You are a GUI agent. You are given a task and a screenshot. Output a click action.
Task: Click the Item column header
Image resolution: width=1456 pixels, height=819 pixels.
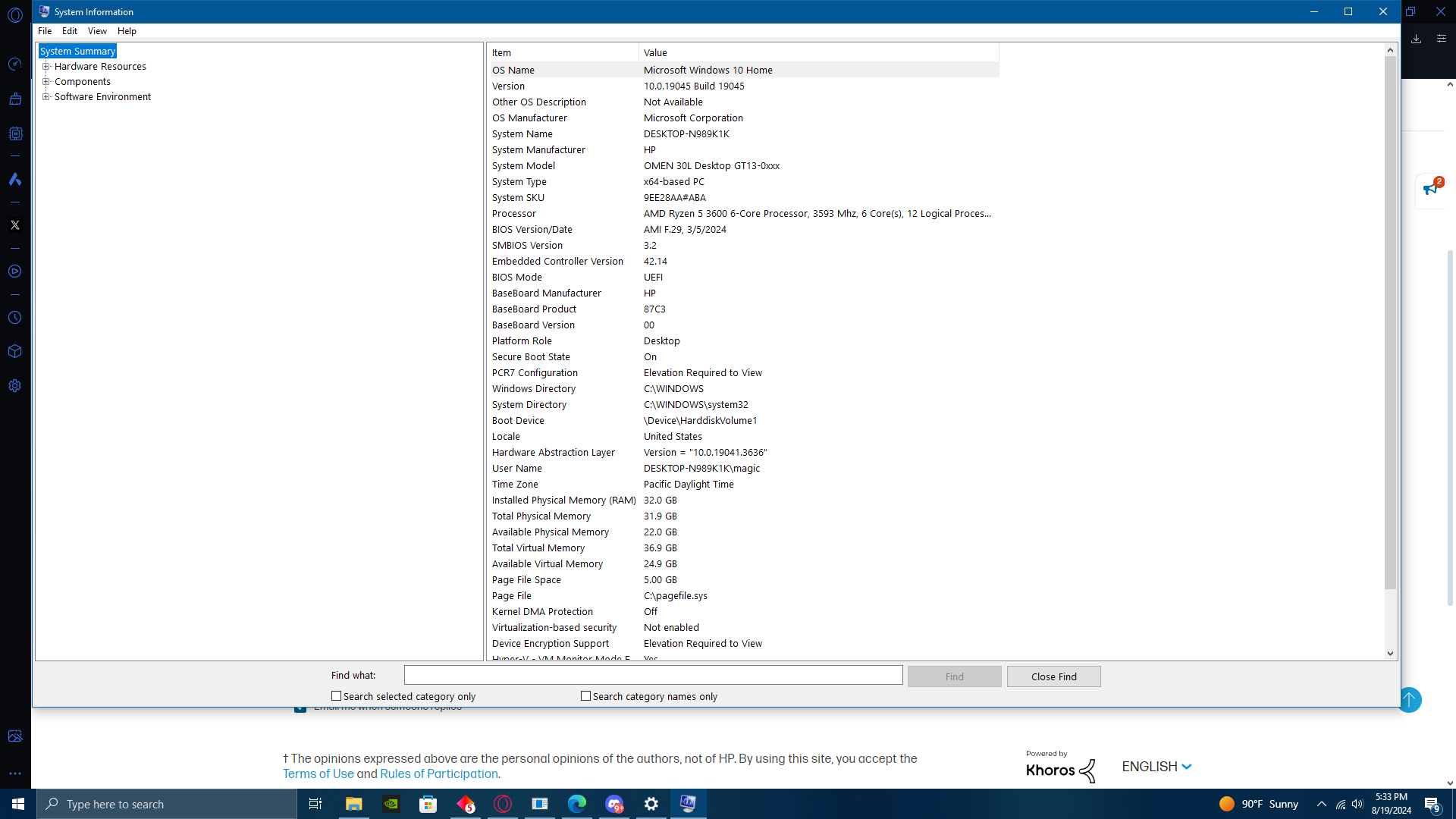tap(563, 52)
